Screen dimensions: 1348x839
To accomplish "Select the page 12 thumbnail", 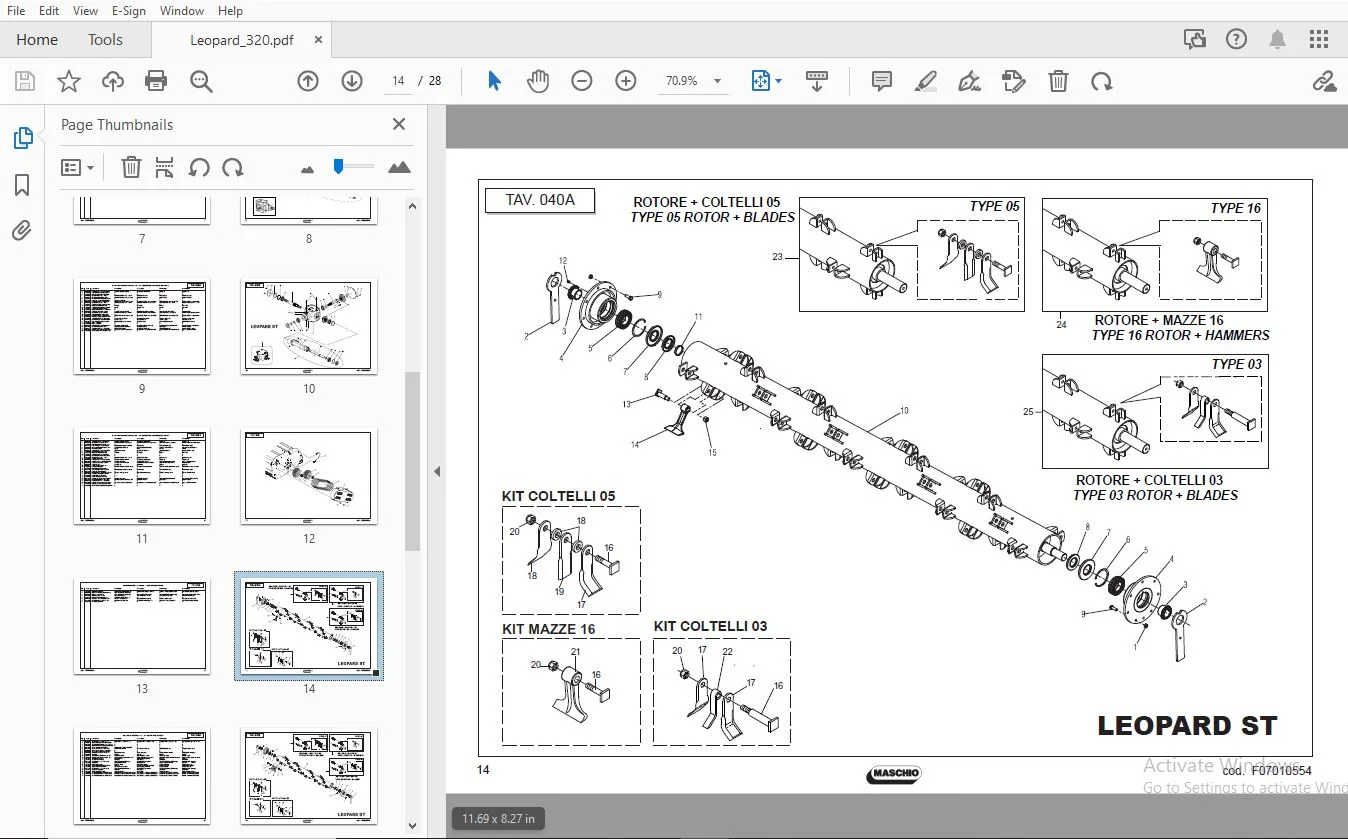I will [309, 476].
